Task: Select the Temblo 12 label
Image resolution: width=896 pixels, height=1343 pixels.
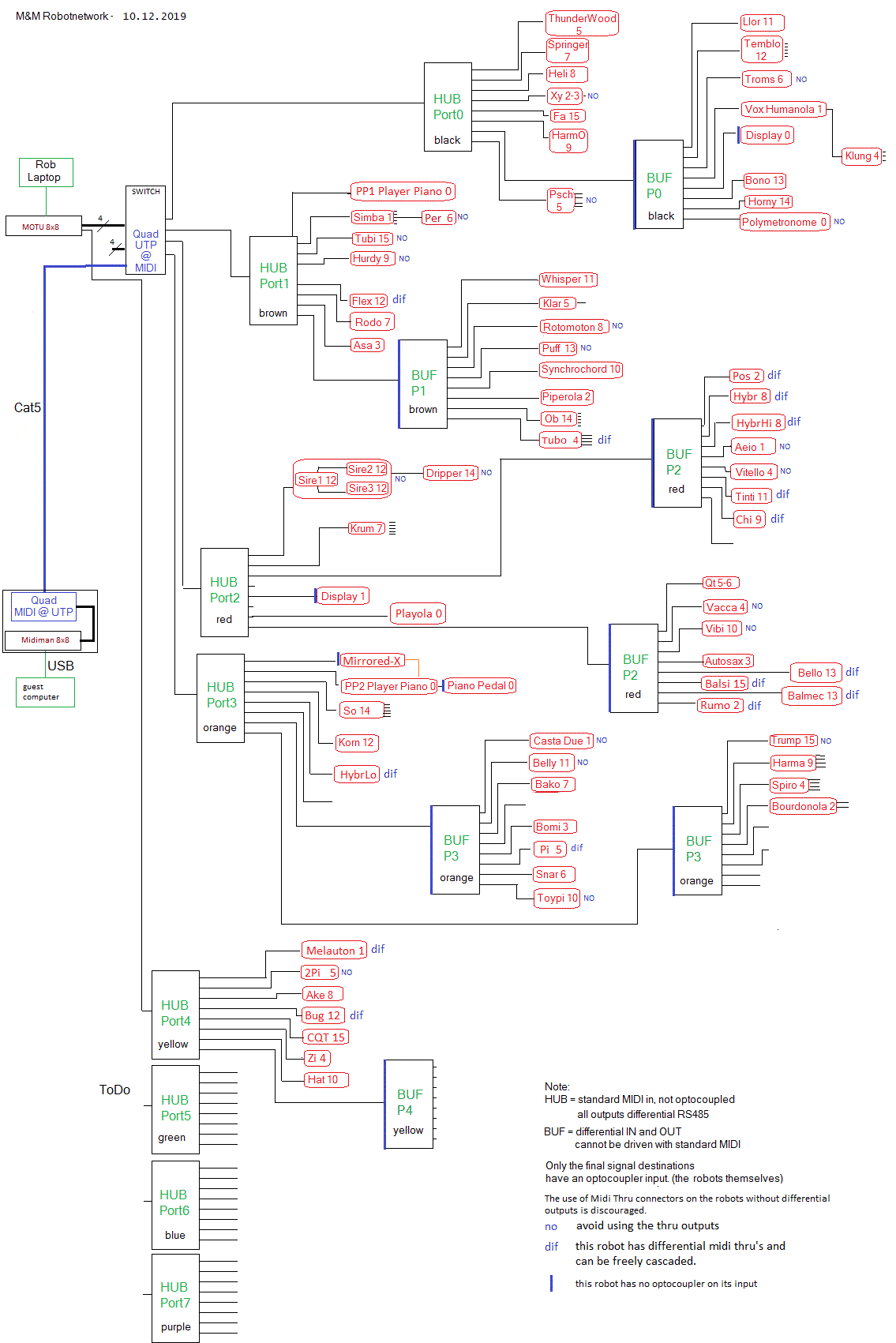Action: coord(762,49)
